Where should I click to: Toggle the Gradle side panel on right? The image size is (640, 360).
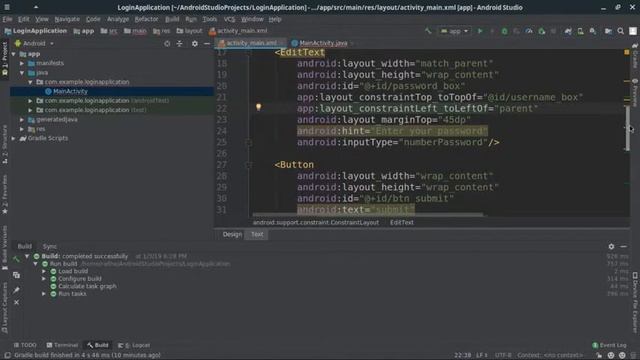click(x=635, y=57)
